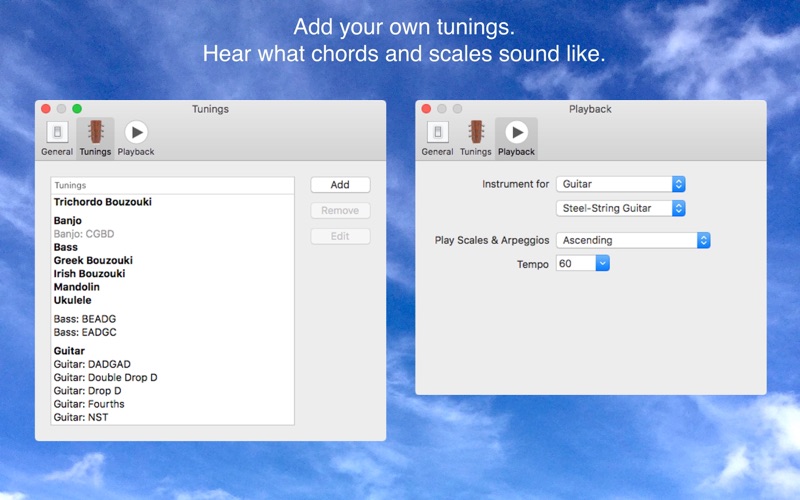Select the Bass: EADGC tuning
Viewport: 800px width, 500px height.
pyautogui.click(x=172, y=332)
